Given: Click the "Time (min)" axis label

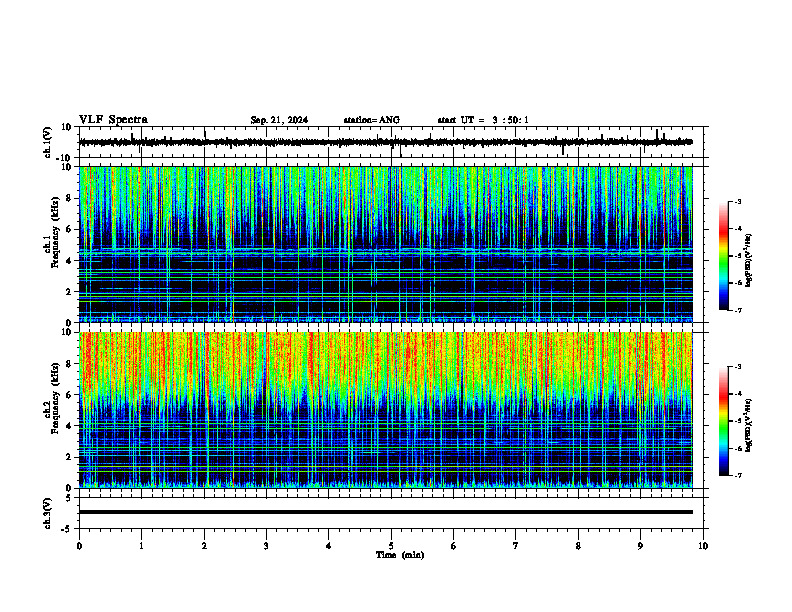Looking at the screenshot, I should click(x=400, y=555).
